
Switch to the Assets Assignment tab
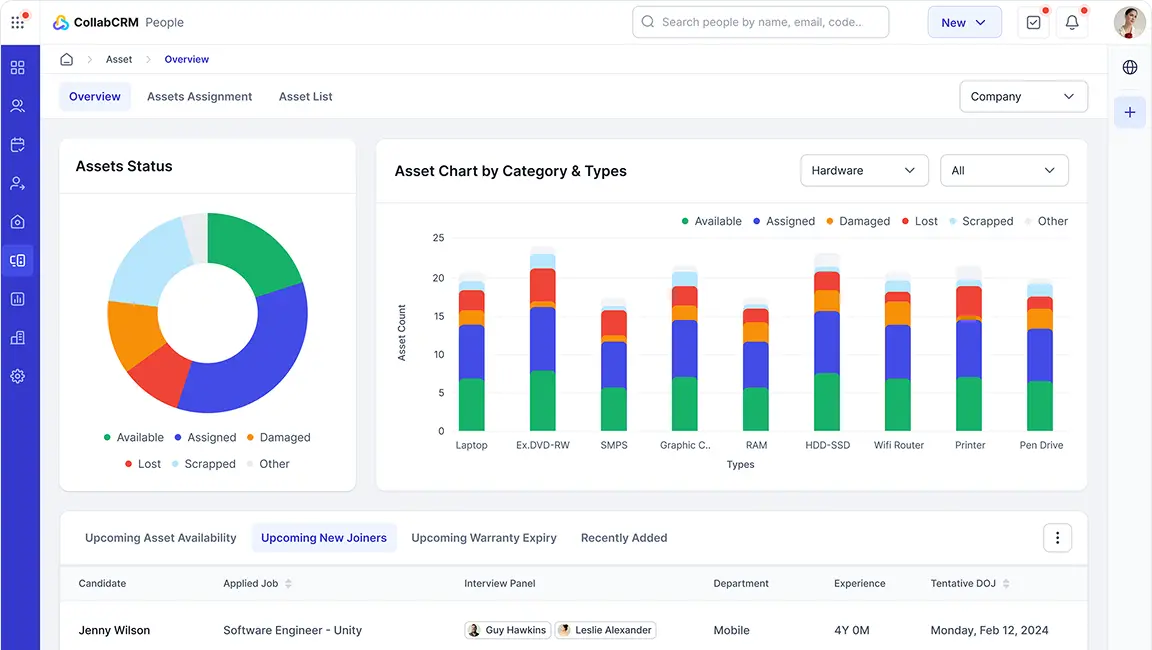coord(199,97)
